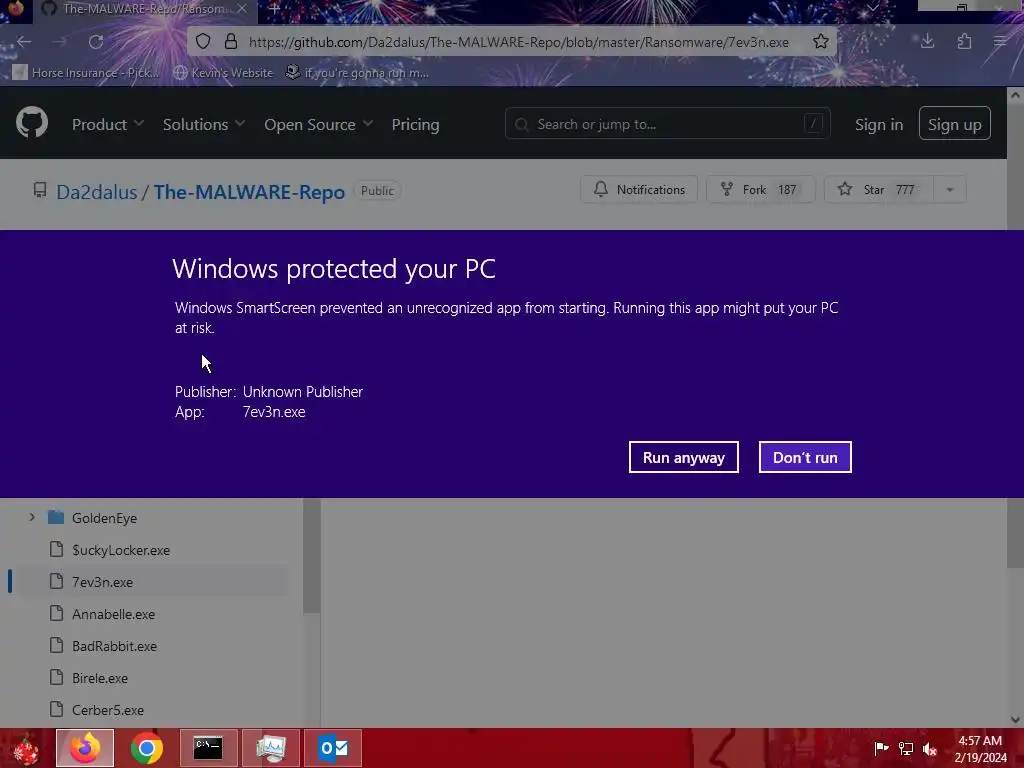Open the Pricing page
The width and height of the screenshot is (1024, 768).
pos(415,124)
